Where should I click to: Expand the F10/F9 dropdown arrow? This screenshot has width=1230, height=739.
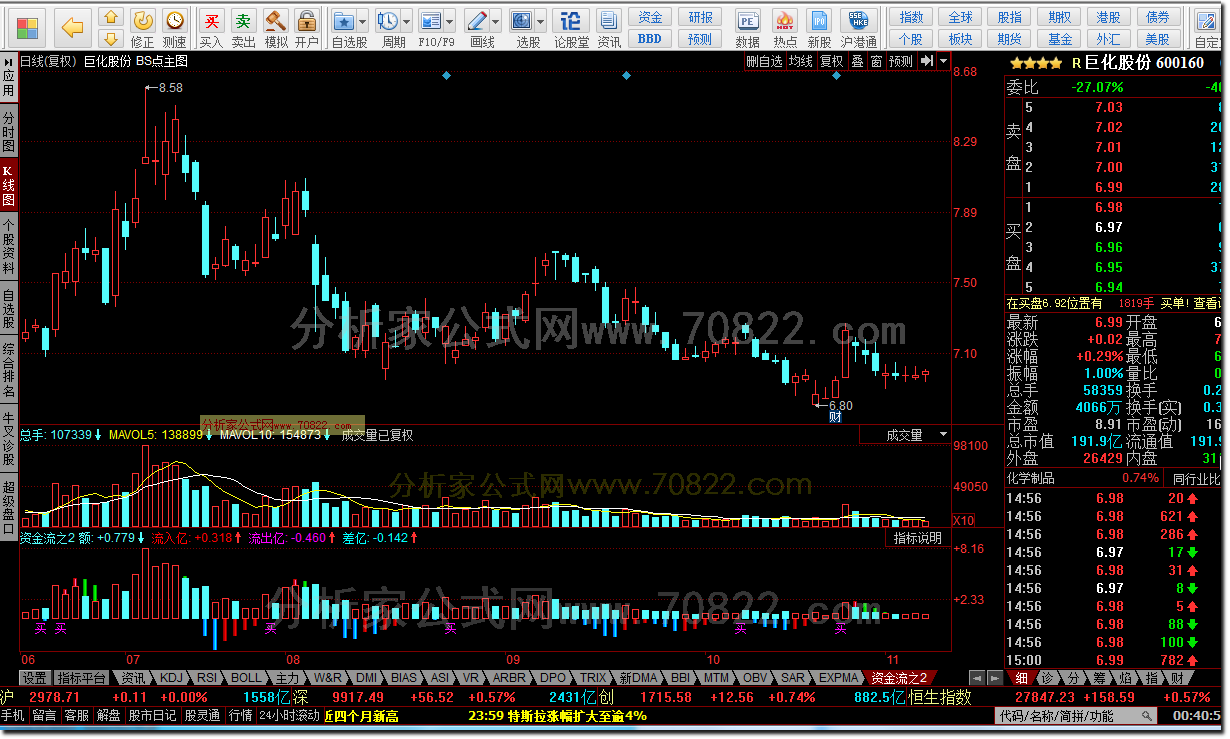point(450,22)
